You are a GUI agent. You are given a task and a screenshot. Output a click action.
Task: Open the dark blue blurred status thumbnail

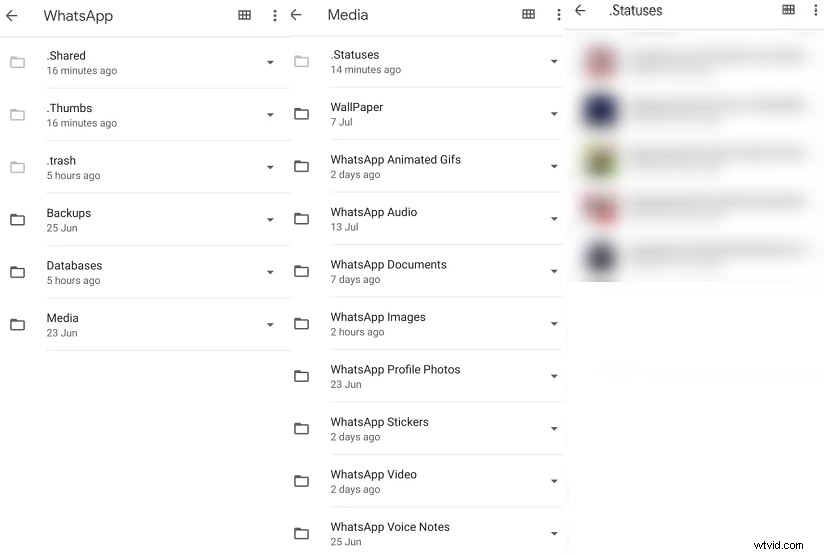(x=601, y=110)
